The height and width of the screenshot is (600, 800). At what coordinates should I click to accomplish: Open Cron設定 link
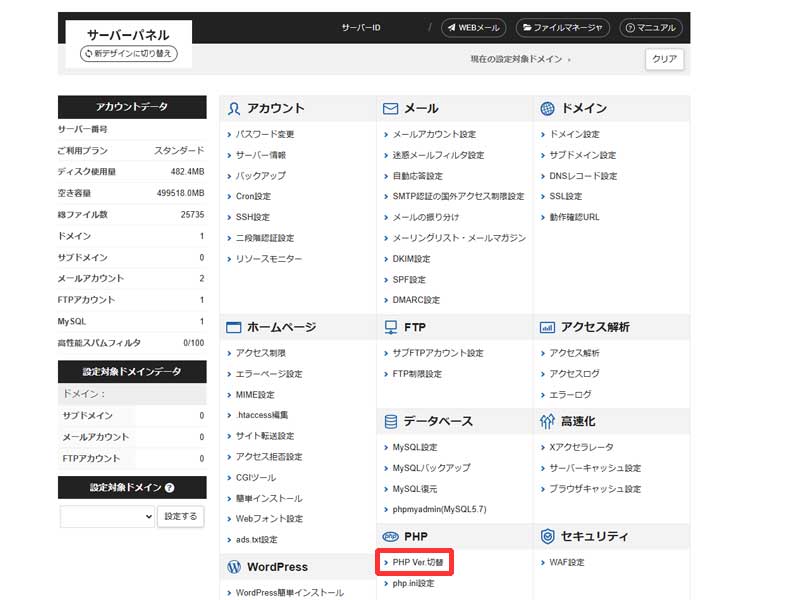click(x=253, y=196)
